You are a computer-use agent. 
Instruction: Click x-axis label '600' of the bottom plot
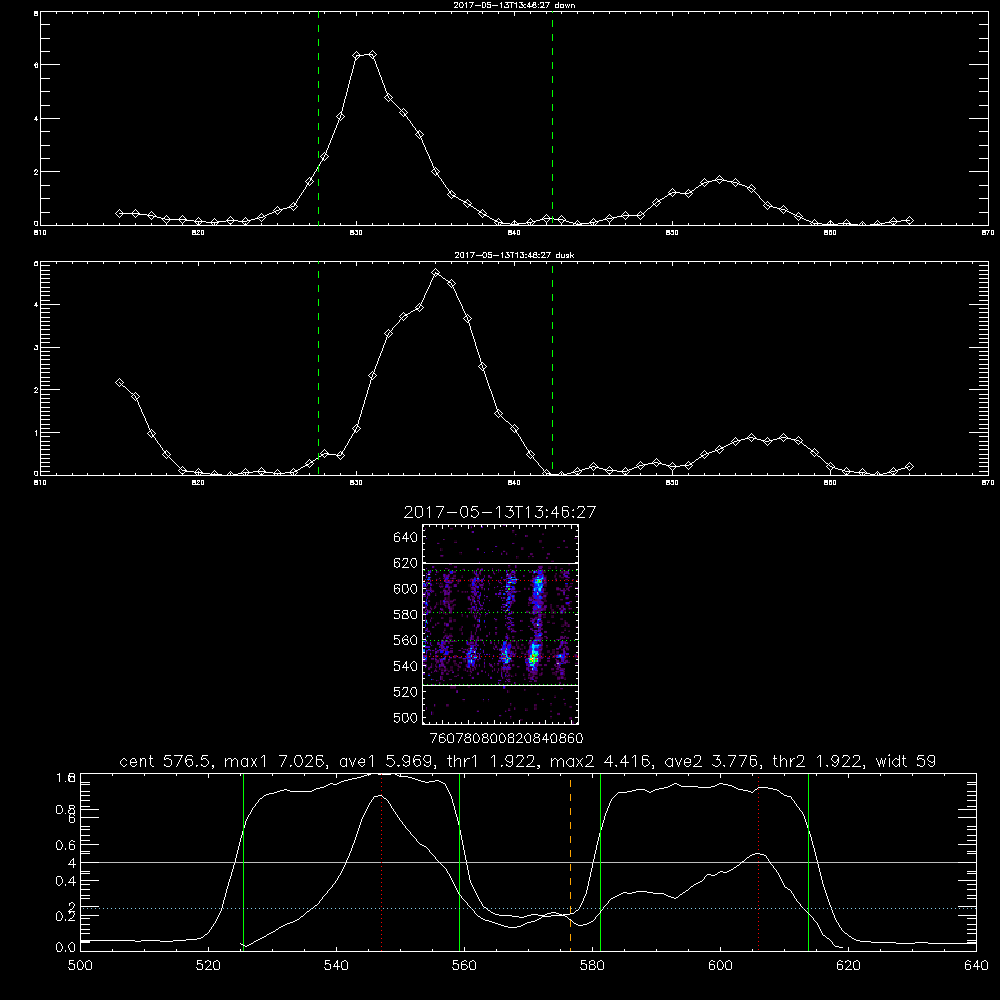tap(720, 966)
